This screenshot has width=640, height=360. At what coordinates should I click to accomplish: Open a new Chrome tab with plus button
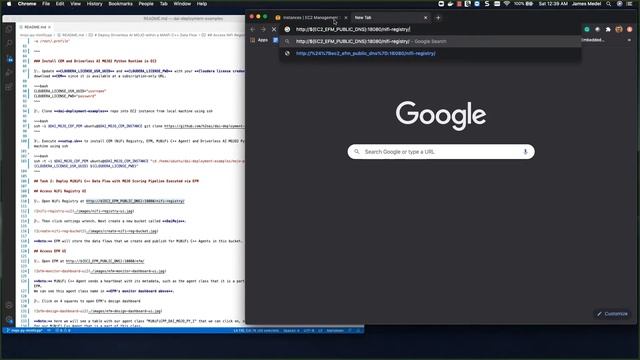438,18
